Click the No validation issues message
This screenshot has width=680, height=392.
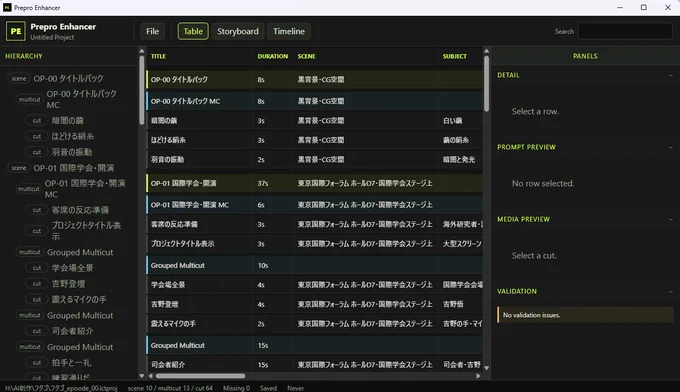[585, 315]
